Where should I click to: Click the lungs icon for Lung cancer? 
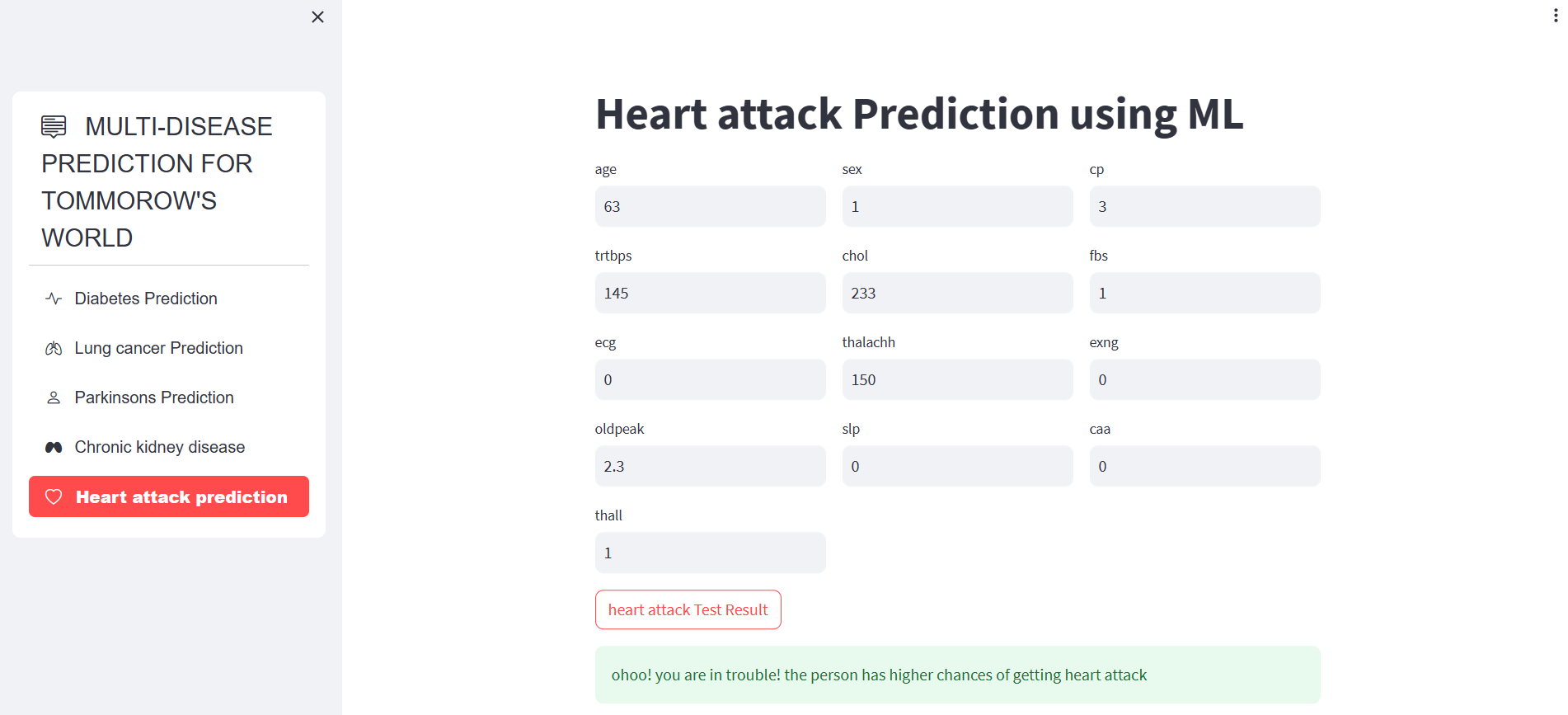[54, 348]
